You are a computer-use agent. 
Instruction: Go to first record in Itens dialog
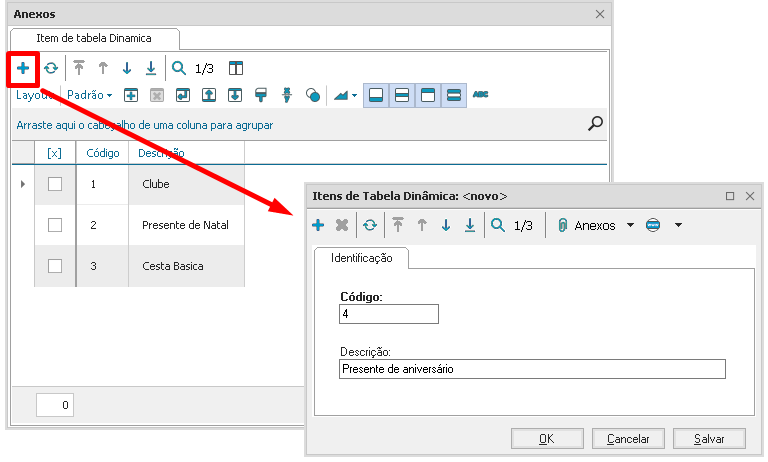(x=398, y=225)
